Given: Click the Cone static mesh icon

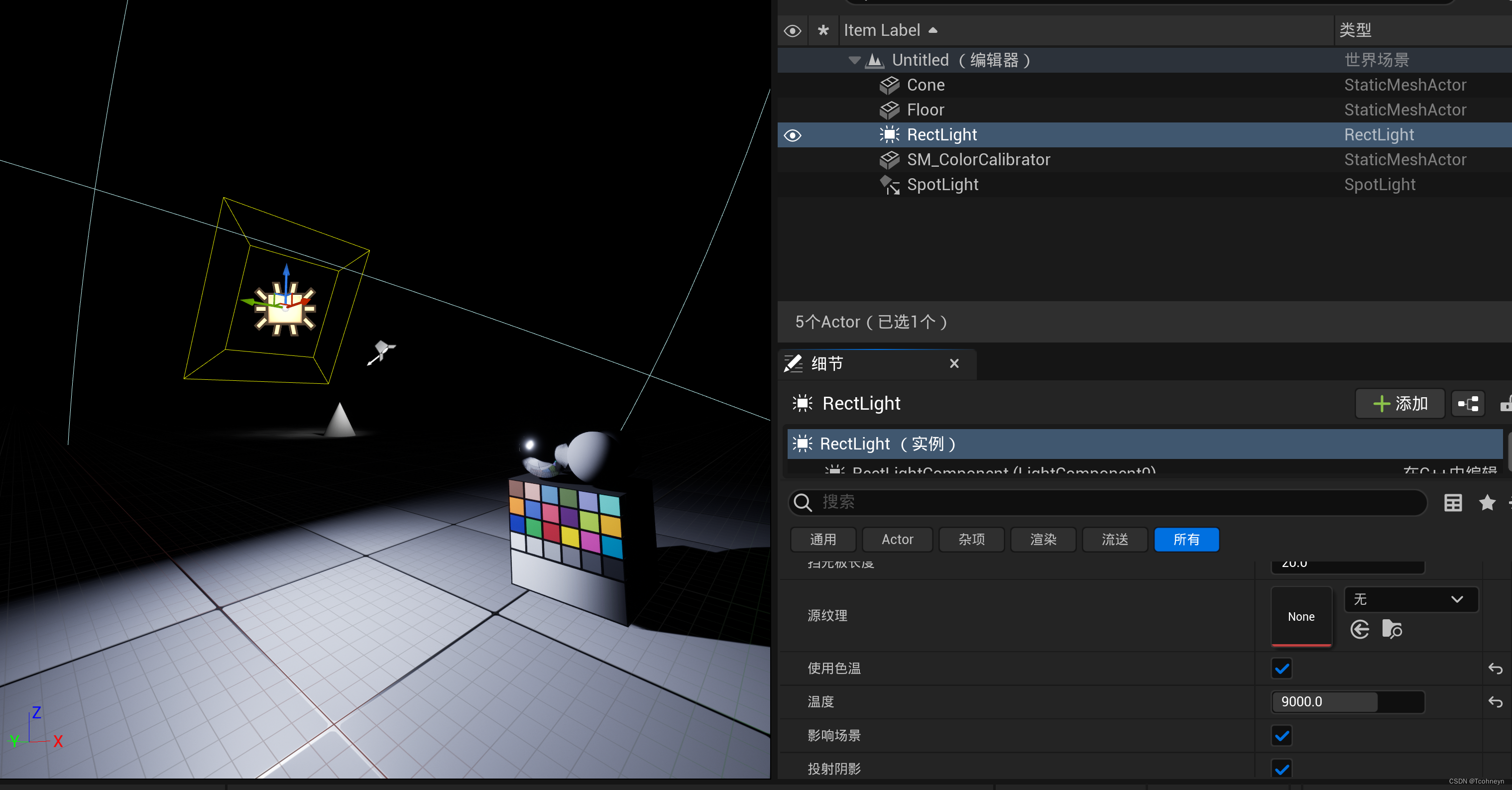Looking at the screenshot, I should coord(889,85).
